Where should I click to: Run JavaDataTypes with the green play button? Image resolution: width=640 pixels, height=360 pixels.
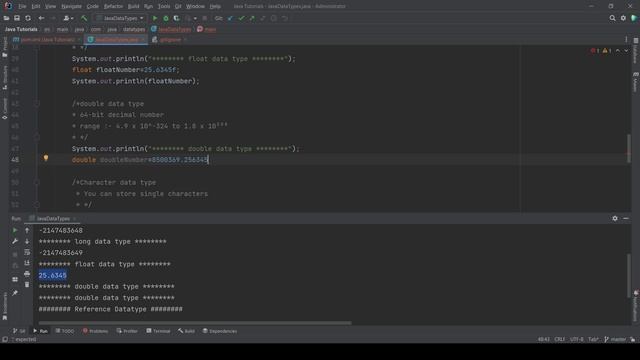[155, 18]
